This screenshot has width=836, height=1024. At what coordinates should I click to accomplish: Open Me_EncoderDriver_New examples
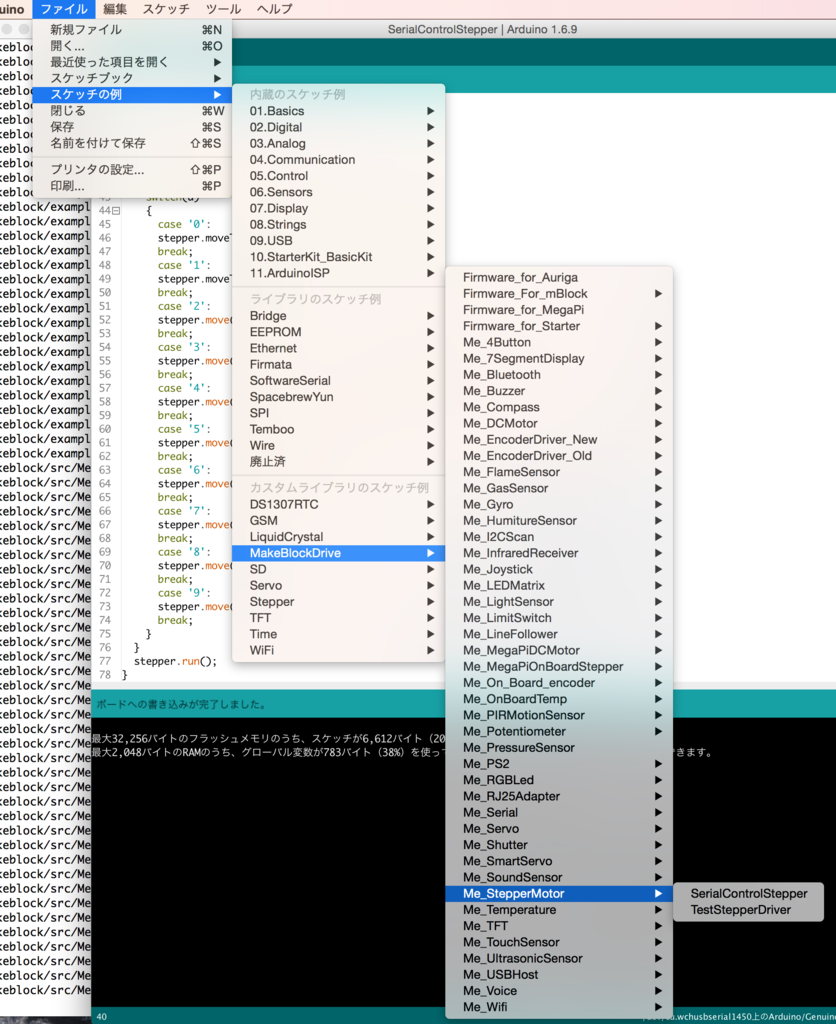pos(559,440)
